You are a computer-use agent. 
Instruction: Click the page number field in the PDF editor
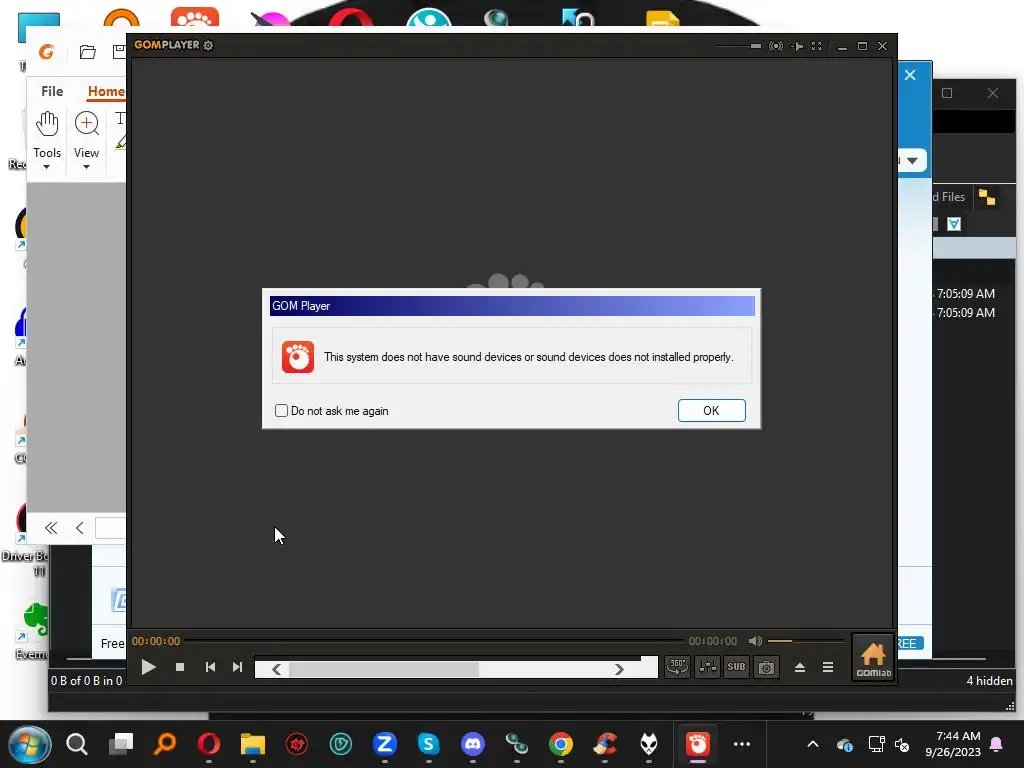pos(110,528)
